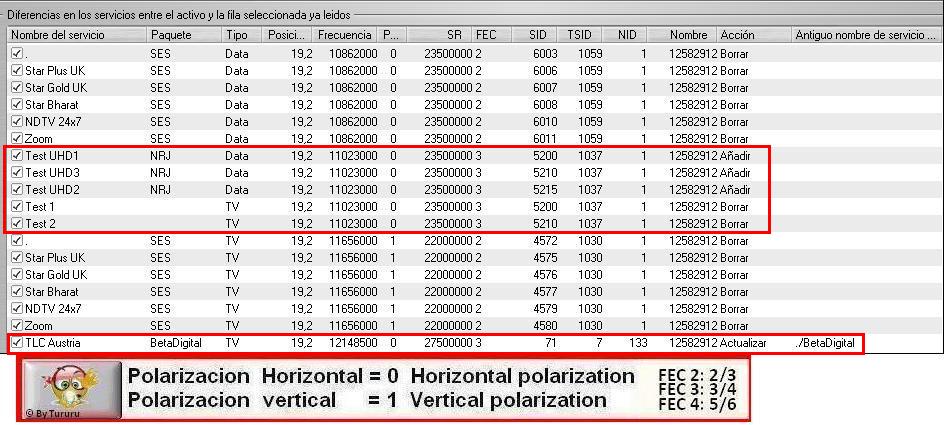Toggle checkbox of dot service with SID 4572
The image size is (946, 425).
tap(17, 241)
